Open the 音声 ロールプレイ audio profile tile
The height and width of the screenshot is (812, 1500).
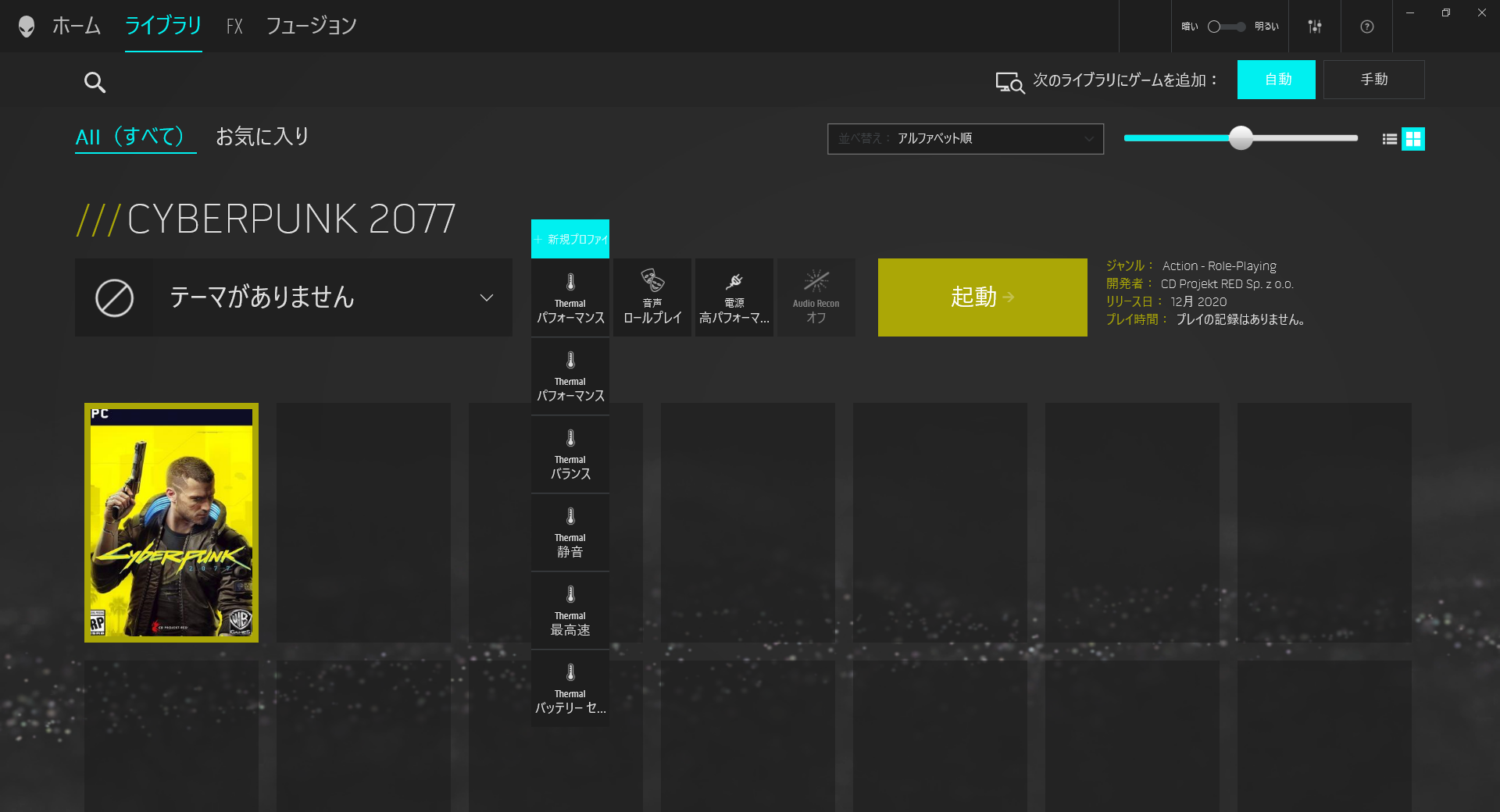pos(652,297)
